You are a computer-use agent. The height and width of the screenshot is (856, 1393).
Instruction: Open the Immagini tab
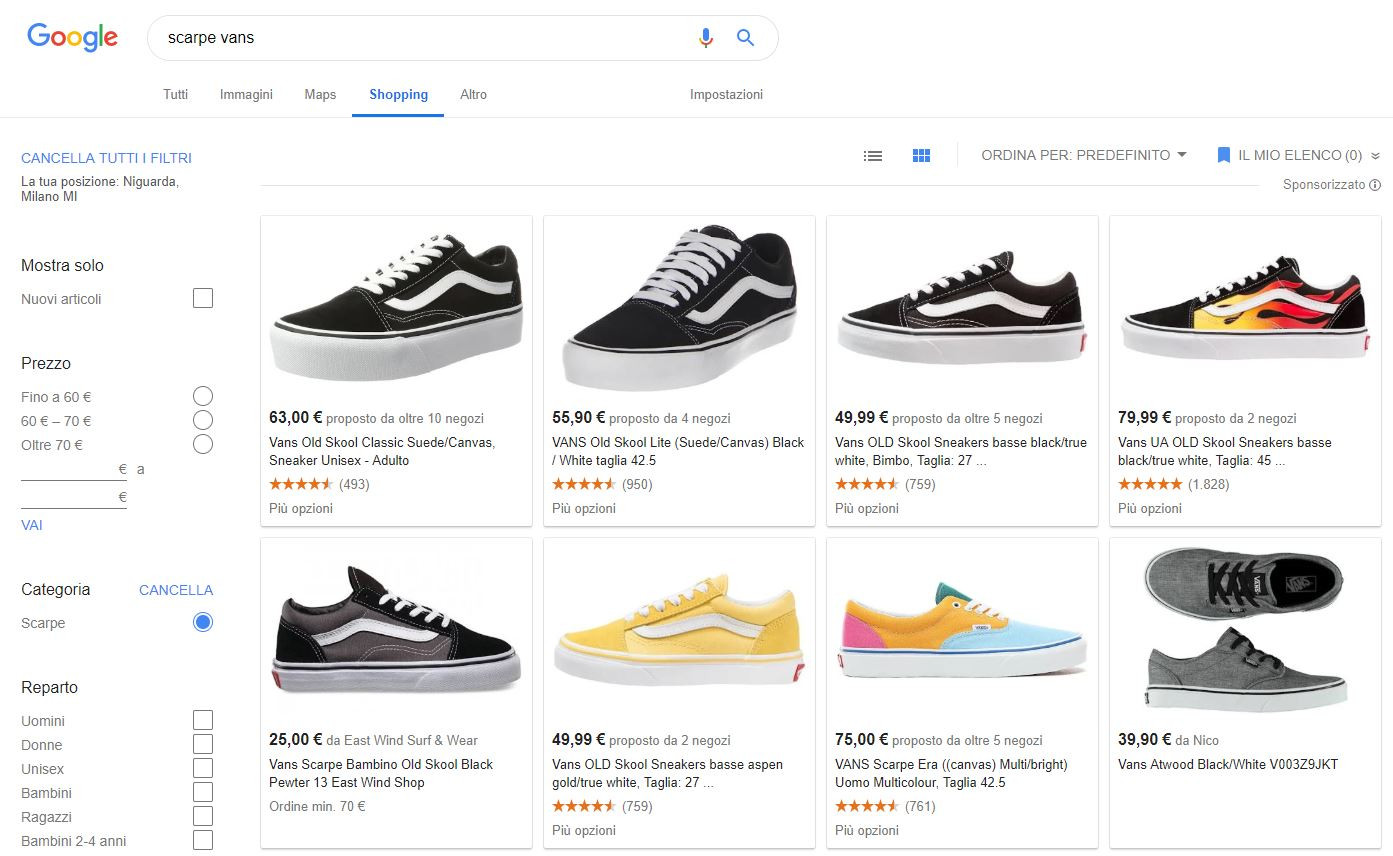(x=246, y=94)
